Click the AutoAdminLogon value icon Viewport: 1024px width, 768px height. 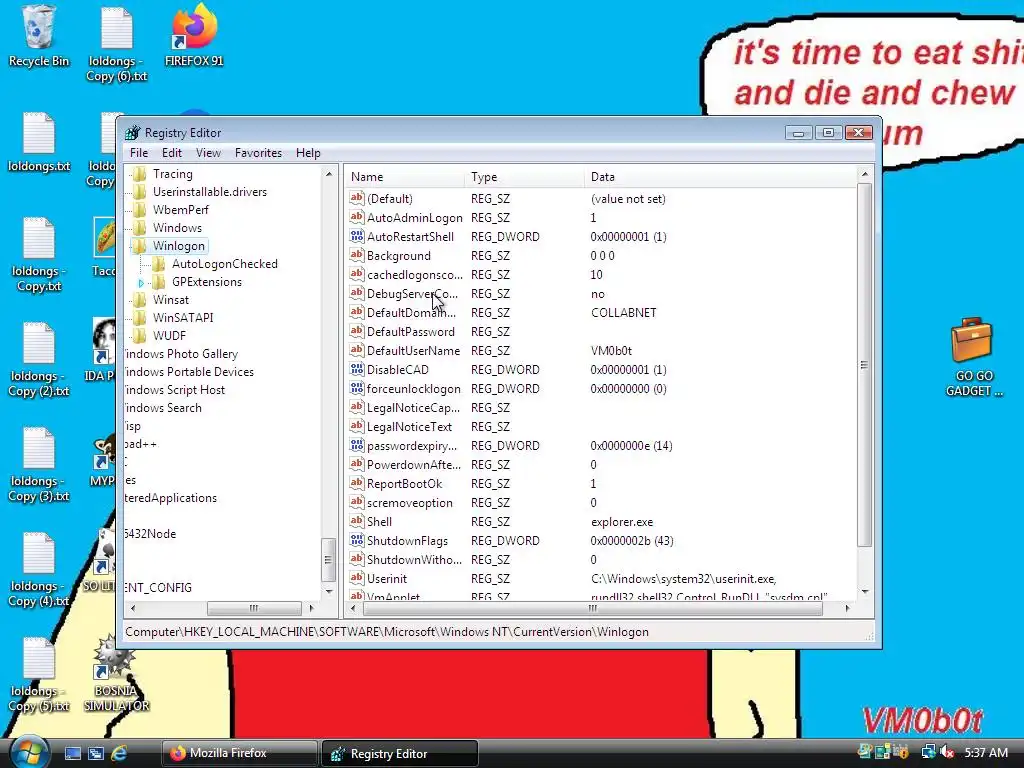pos(357,217)
